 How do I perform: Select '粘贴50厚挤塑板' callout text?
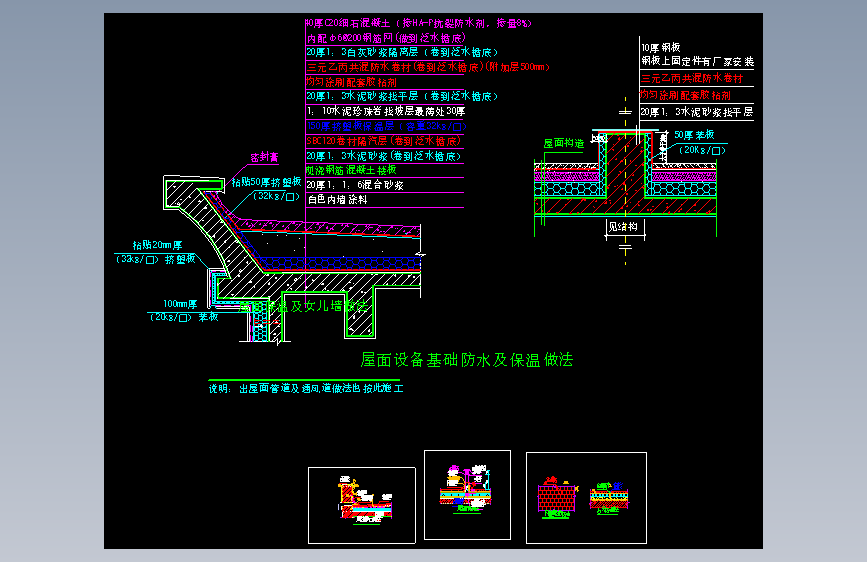coord(266,182)
